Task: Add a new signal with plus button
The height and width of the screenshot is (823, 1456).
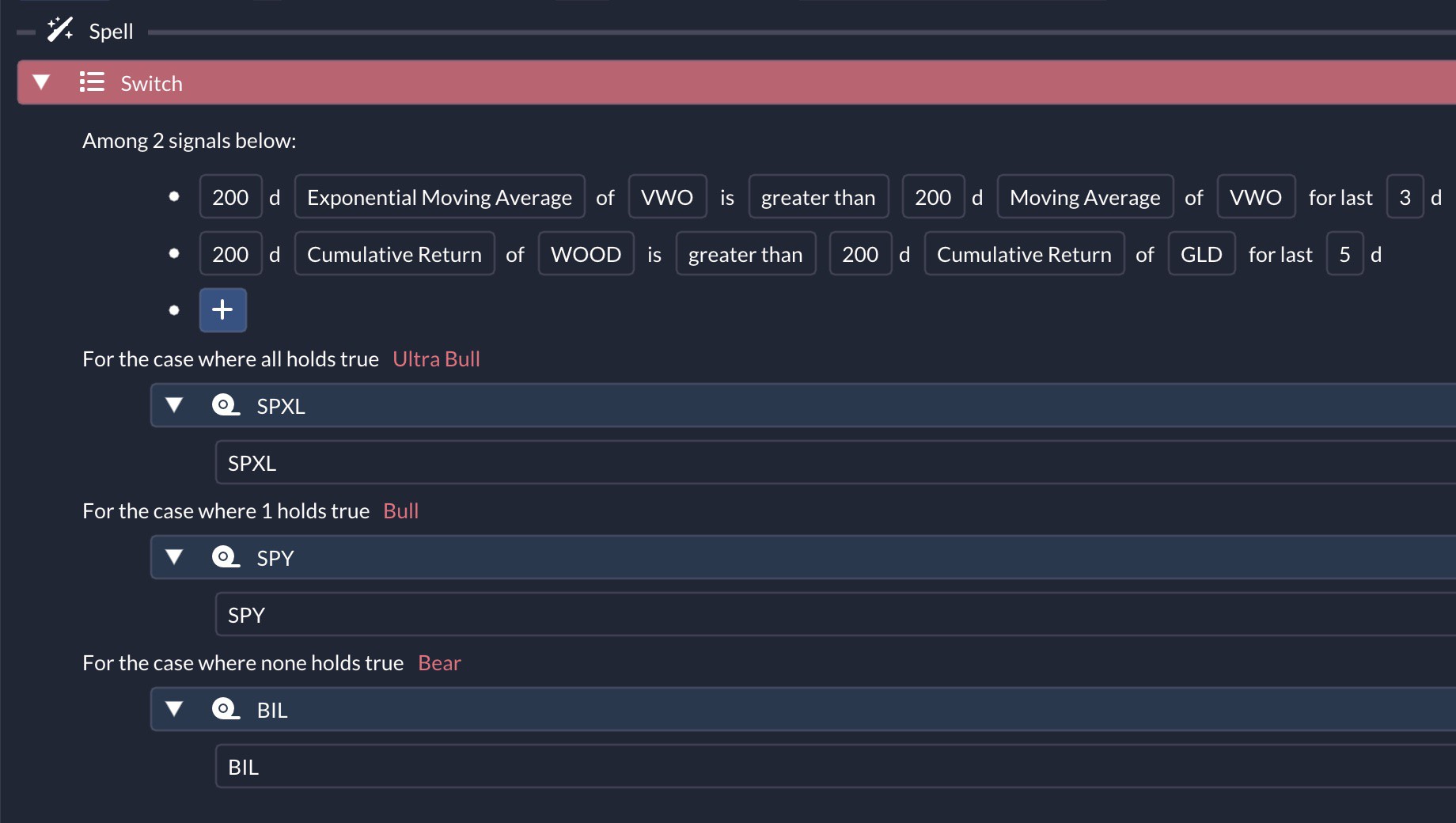Action: pos(223,309)
